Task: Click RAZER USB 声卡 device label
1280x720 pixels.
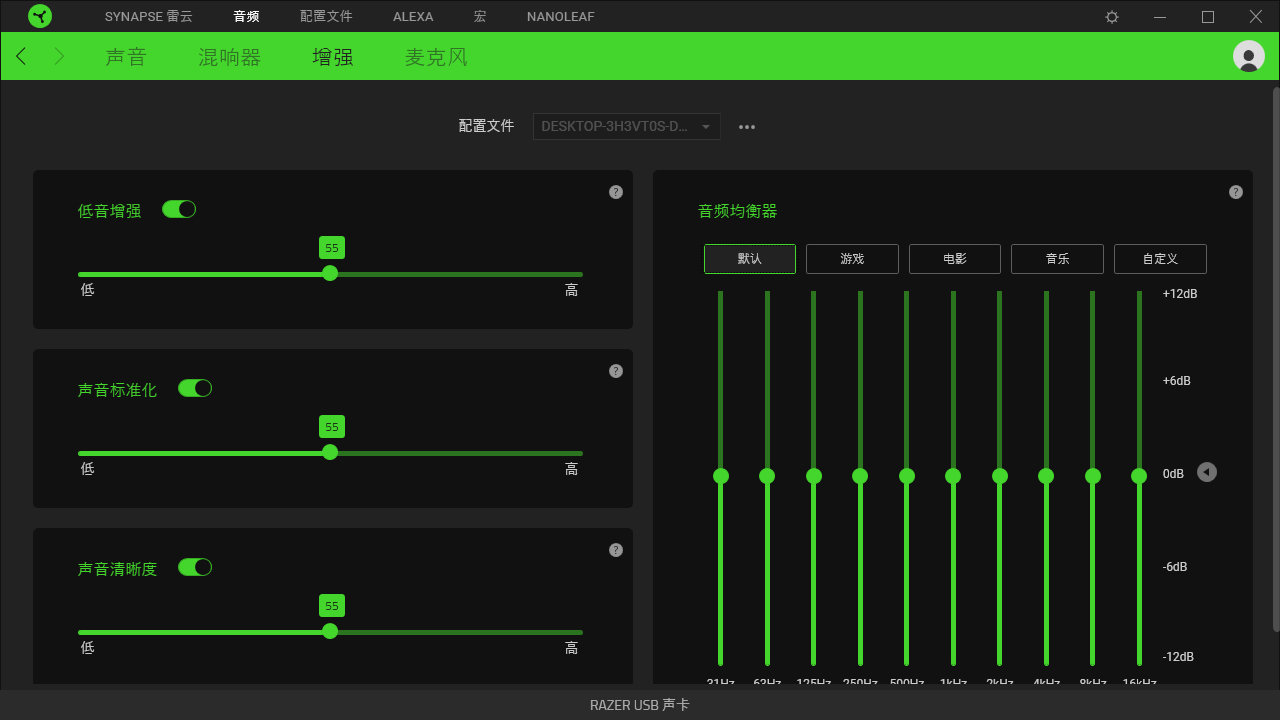Action: pyautogui.click(x=640, y=705)
